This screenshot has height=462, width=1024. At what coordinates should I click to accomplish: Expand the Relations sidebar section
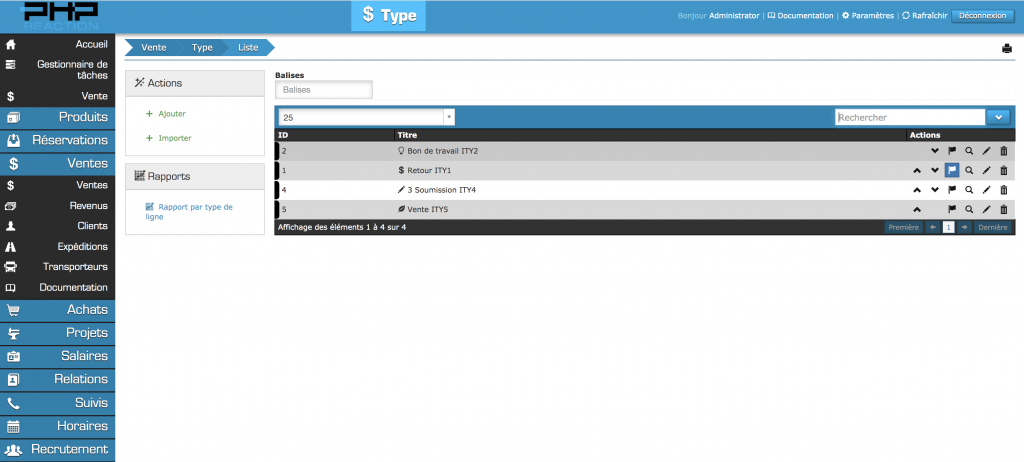point(57,380)
